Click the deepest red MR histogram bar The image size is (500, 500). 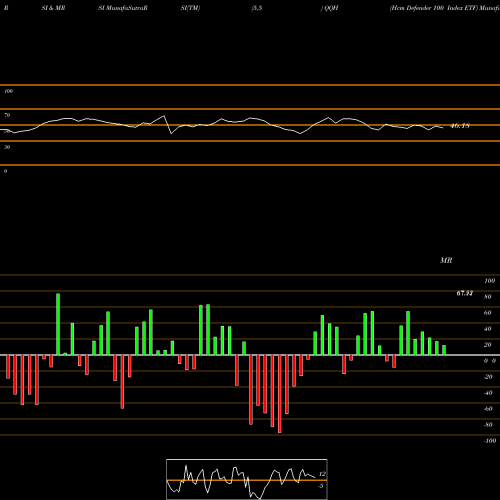click(x=279, y=394)
